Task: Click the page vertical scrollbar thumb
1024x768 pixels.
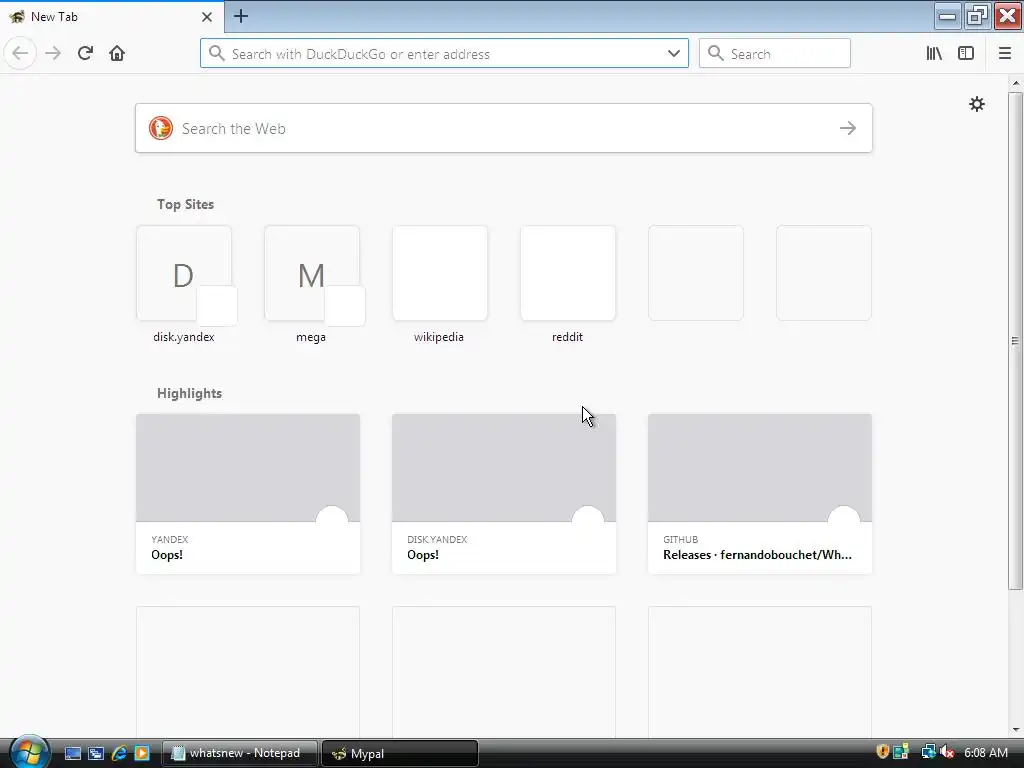Action: point(1016,341)
